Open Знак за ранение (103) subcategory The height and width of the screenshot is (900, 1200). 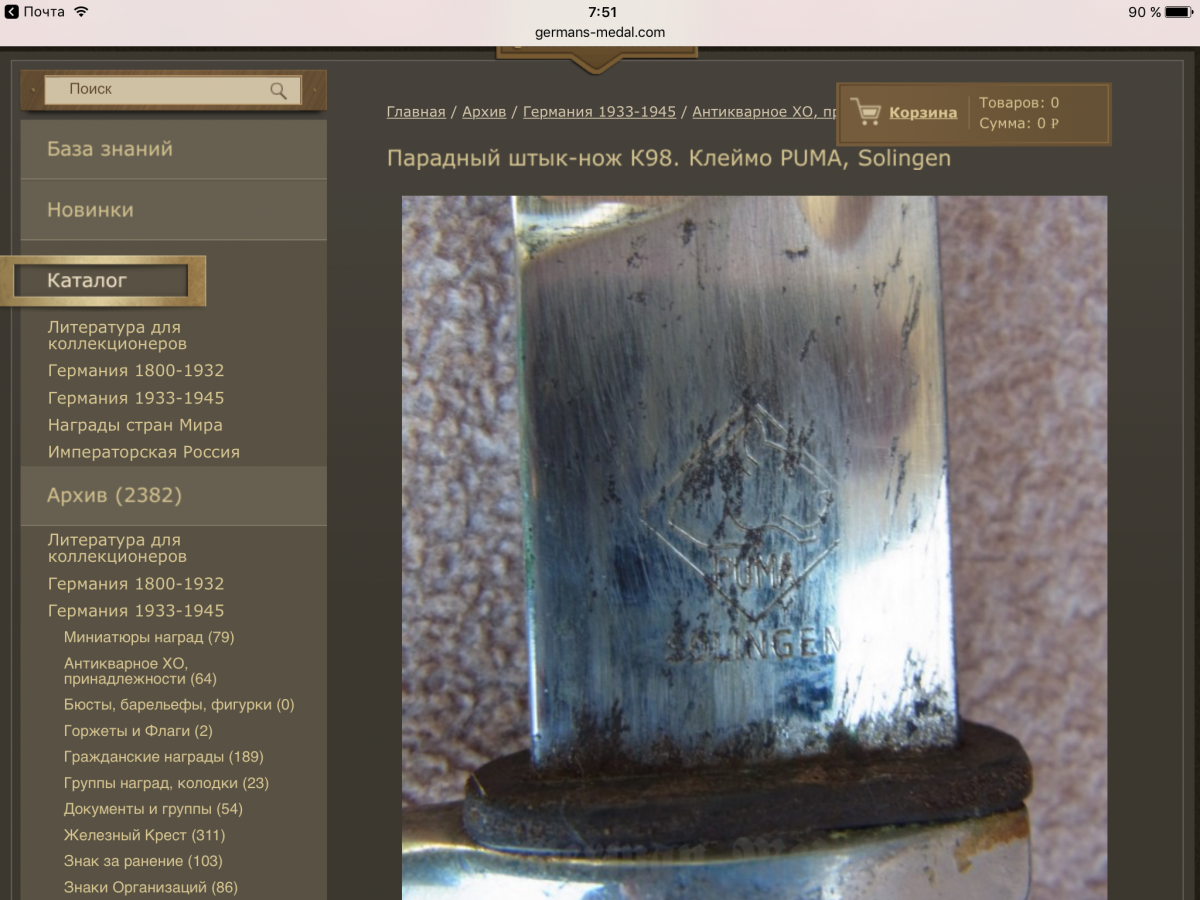tap(143, 861)
